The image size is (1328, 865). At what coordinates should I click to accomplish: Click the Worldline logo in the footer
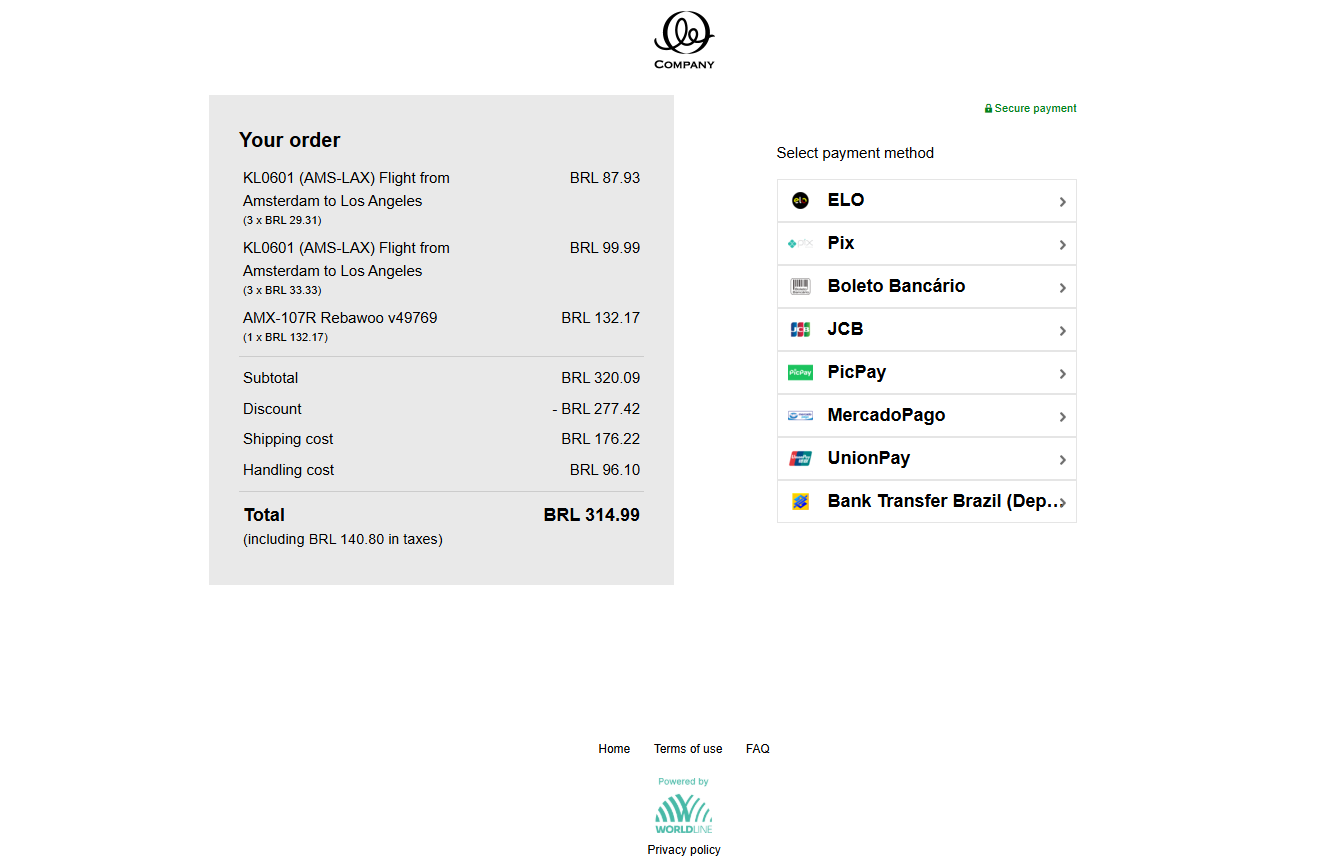(683, 812)
